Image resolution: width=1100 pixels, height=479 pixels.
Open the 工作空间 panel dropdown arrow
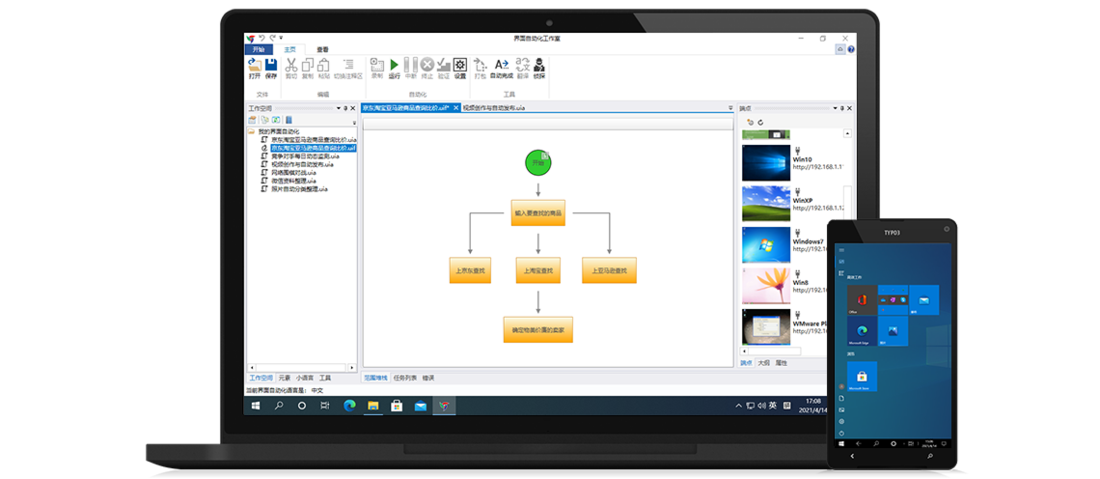[x=338, y=108]
